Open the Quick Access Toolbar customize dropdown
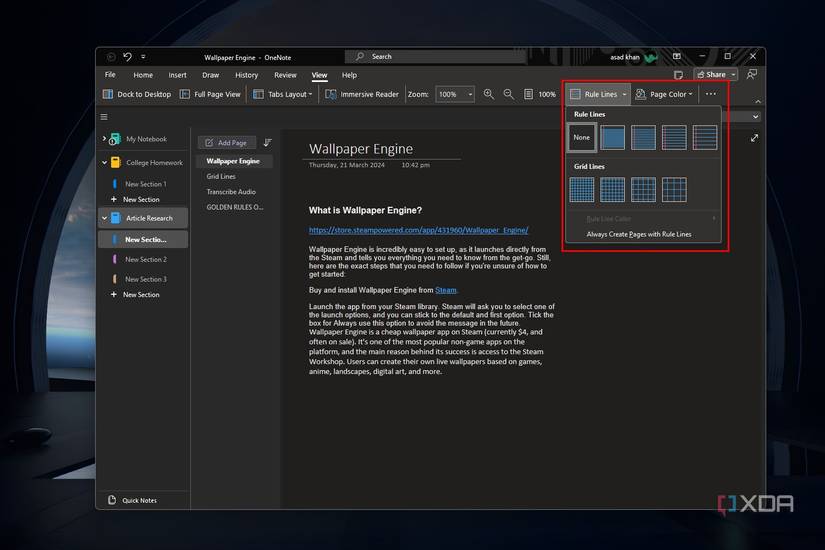825x550 pixels. (143, 57)
